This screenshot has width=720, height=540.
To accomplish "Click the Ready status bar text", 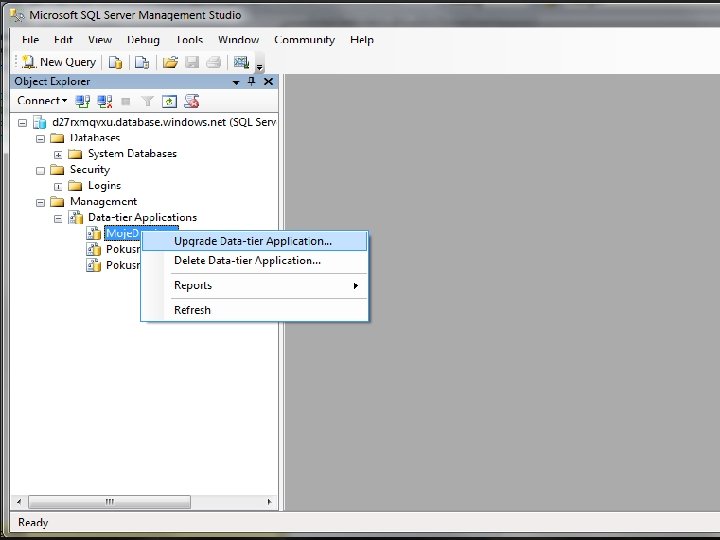I will [x=33, y=523].
